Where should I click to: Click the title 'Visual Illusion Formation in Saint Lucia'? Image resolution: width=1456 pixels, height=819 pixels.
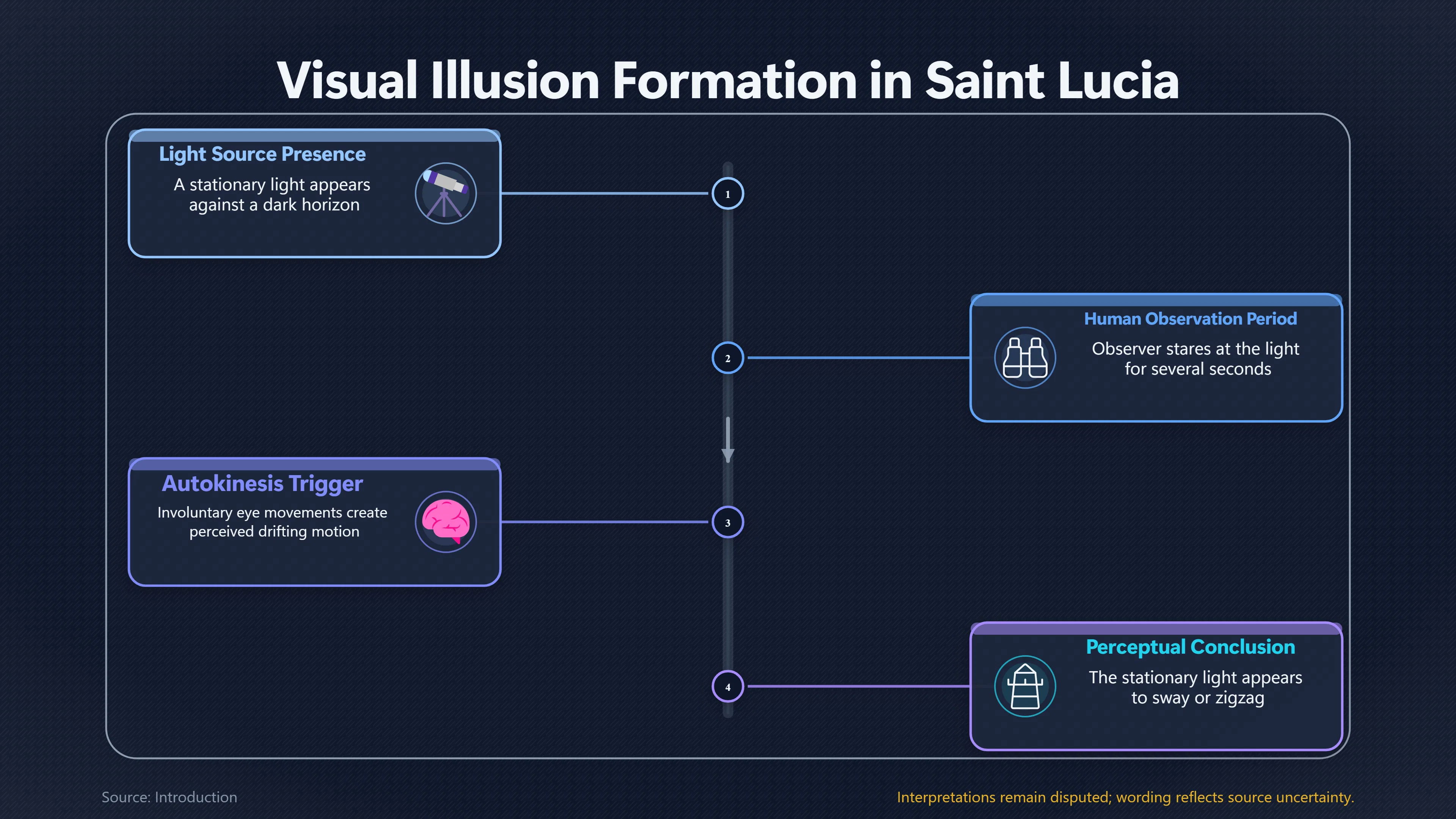[728, 81]
